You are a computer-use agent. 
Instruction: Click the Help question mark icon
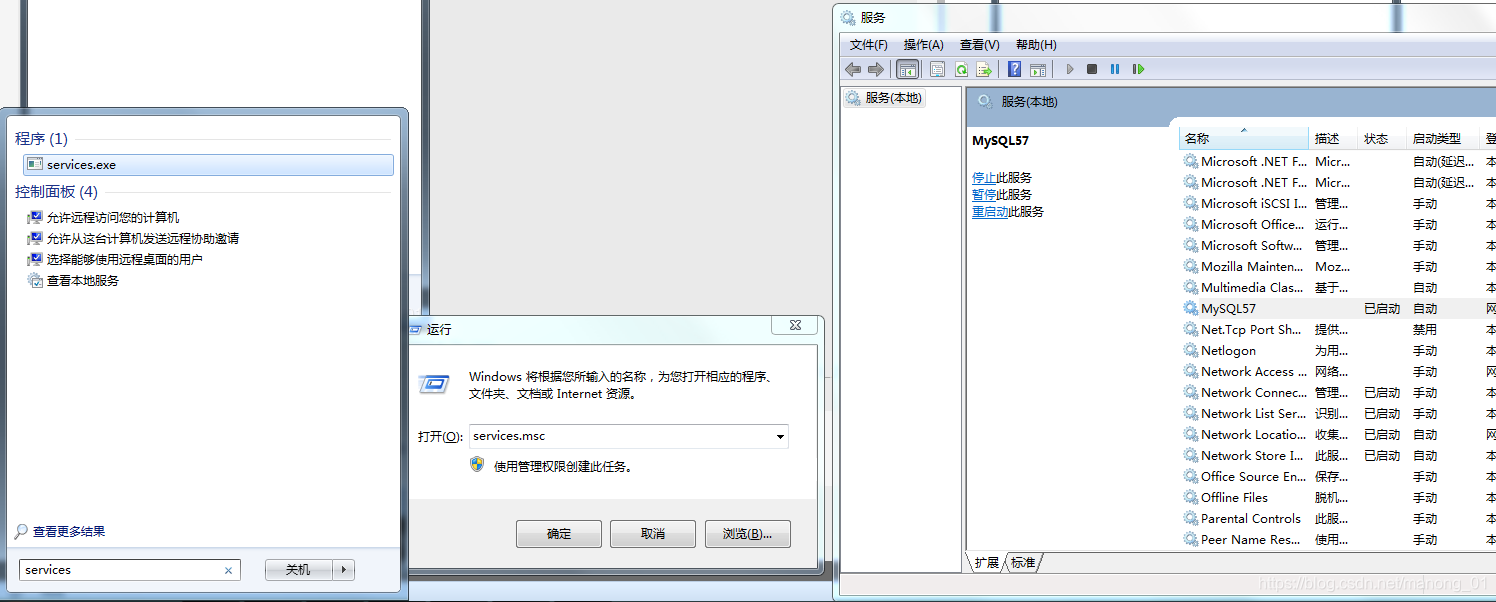pyautogui.click(x=1014, y=69)
